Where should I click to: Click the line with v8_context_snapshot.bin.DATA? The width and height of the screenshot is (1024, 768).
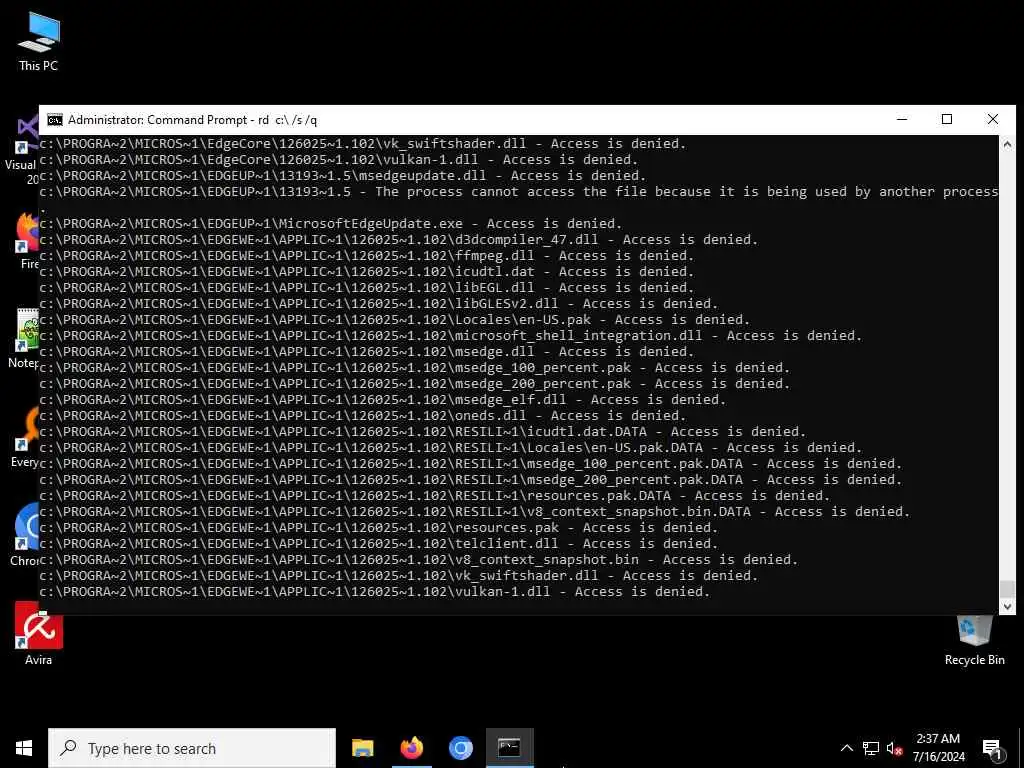(475, 511)
